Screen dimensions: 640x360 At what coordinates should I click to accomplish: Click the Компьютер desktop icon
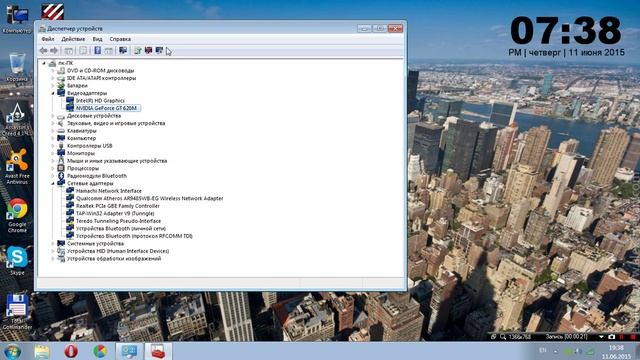(x=17, y=19)
